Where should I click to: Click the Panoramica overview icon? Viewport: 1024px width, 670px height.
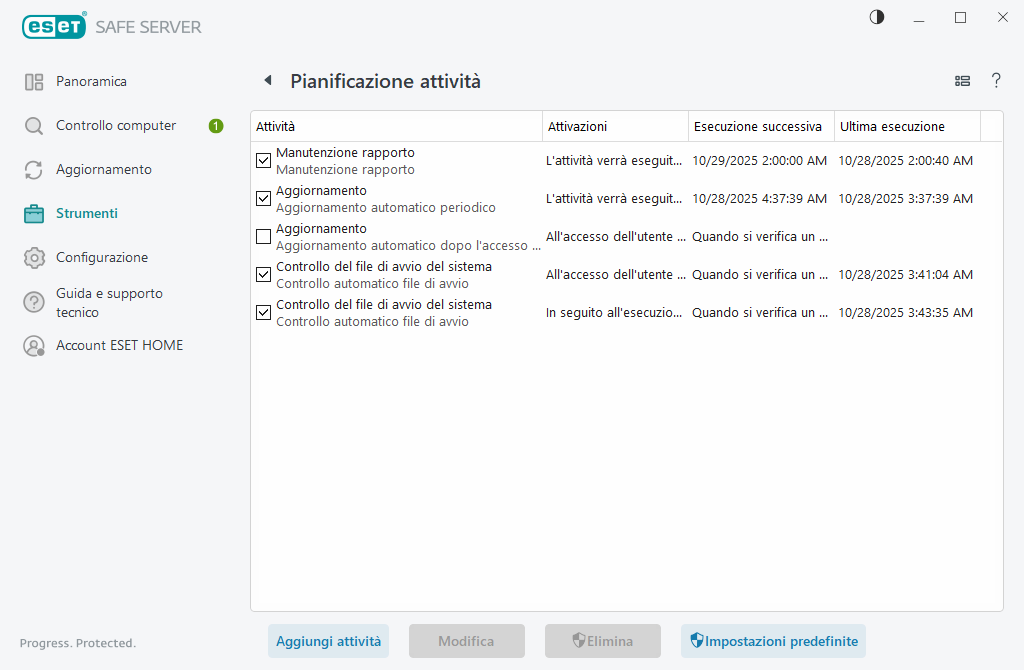click(34, 82)
